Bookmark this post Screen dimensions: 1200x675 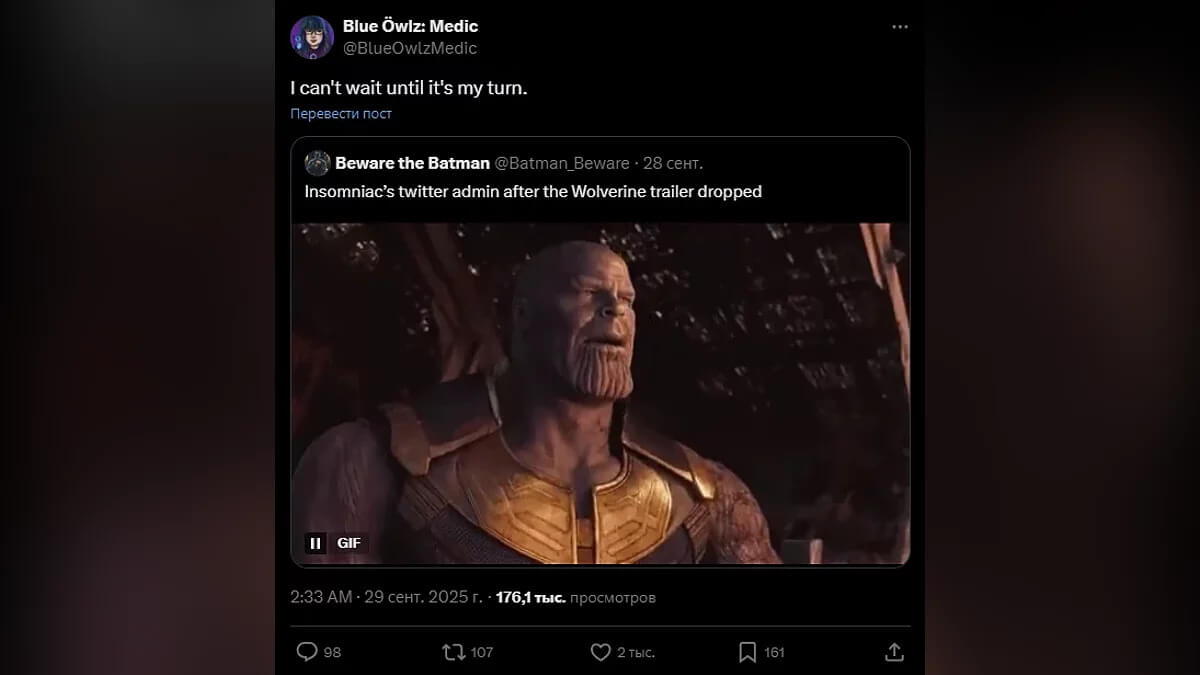[747, 652]
